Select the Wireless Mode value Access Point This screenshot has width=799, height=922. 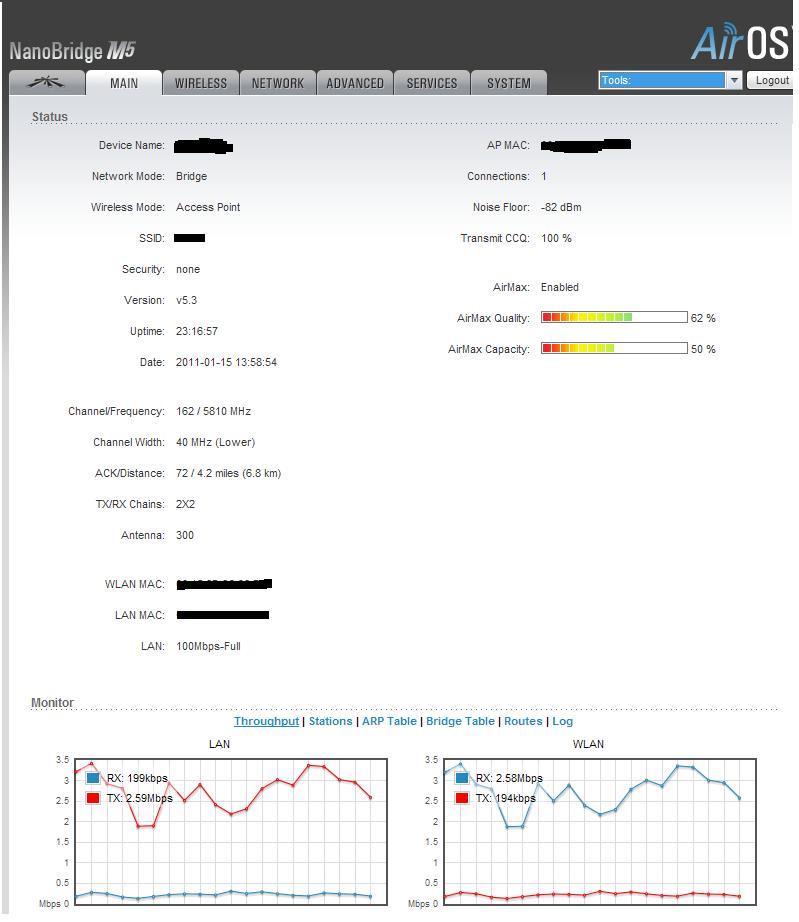point(208,207)
